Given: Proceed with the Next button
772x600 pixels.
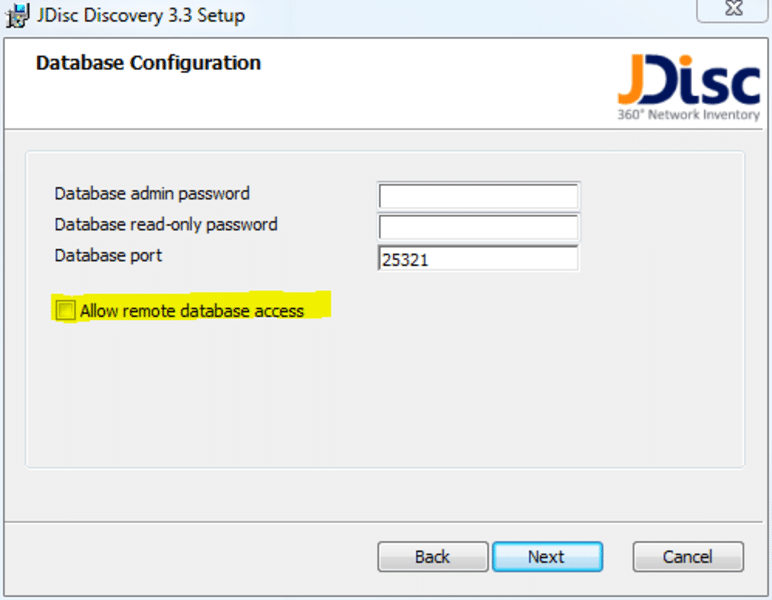Looking at the screenshot, I should click(547, 557).
